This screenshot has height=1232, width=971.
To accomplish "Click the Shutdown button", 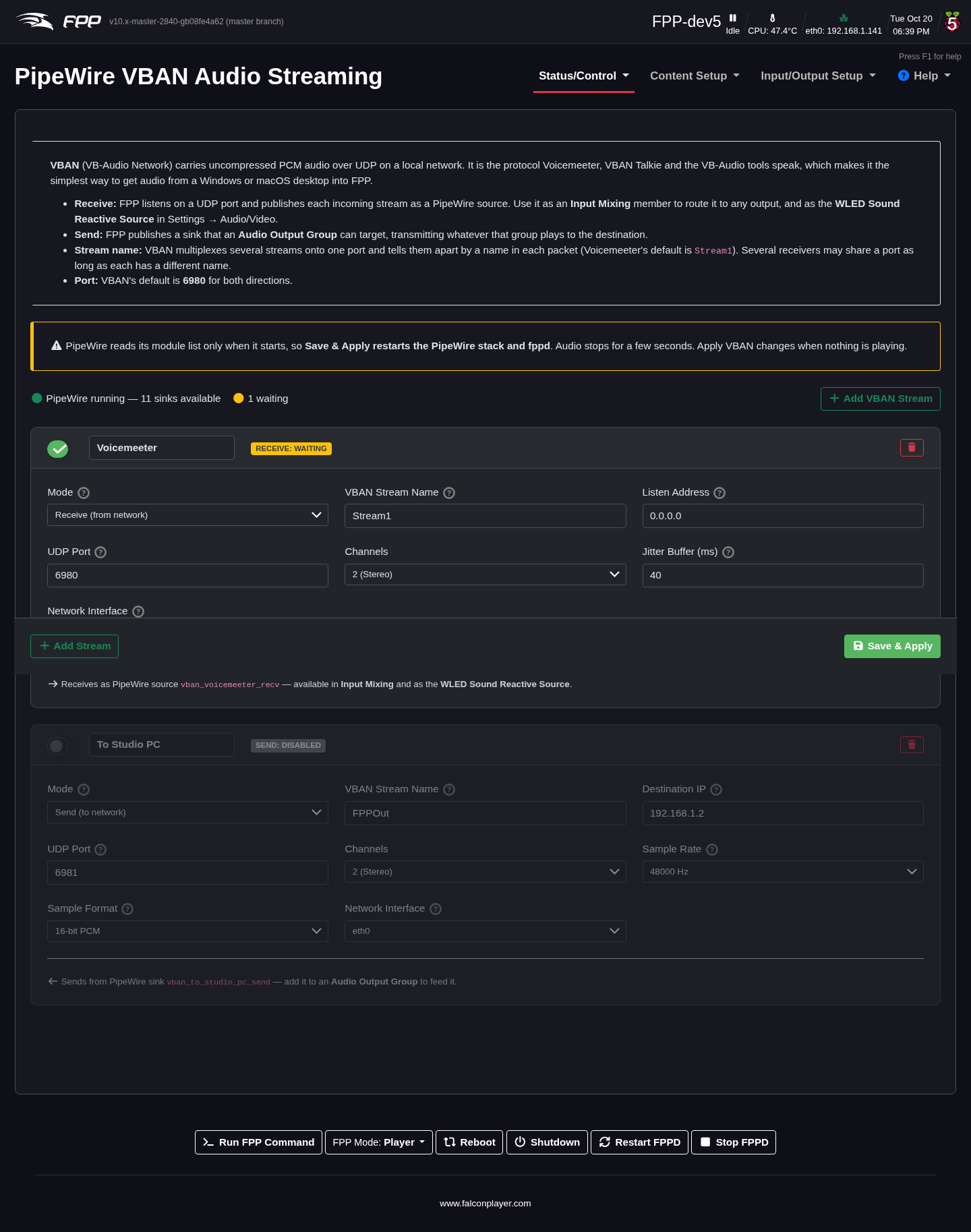I will [x=547, y=1142].
